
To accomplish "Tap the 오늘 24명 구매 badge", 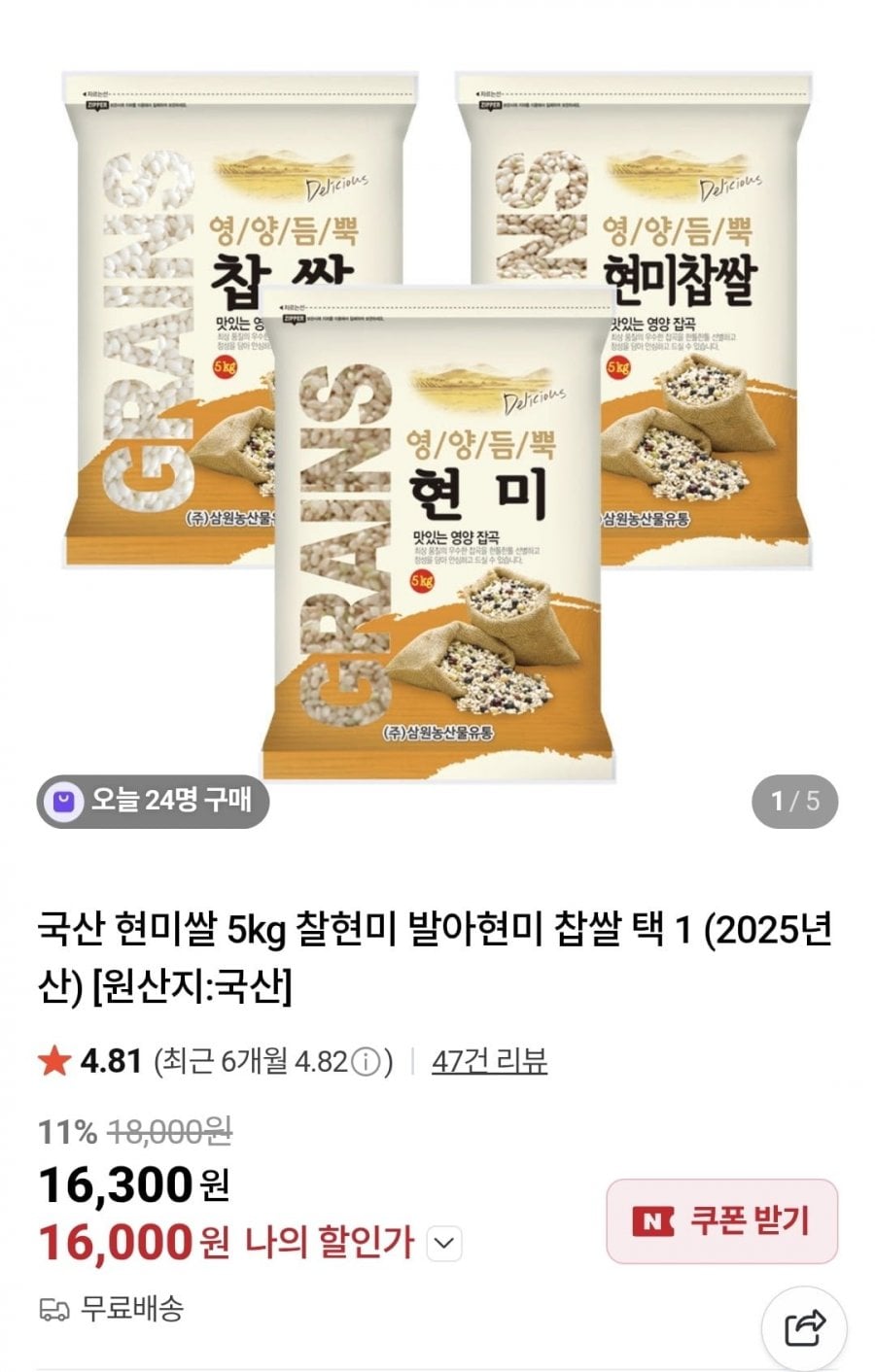I will point(153,801).
